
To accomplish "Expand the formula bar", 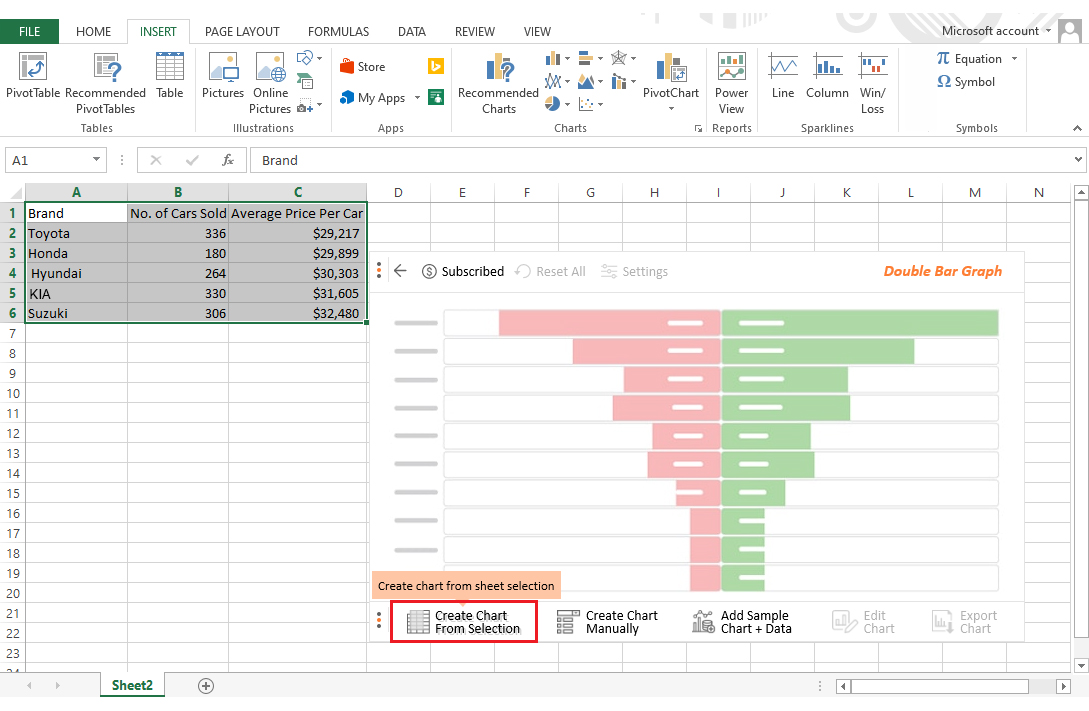I will (x=1078, y=160).
